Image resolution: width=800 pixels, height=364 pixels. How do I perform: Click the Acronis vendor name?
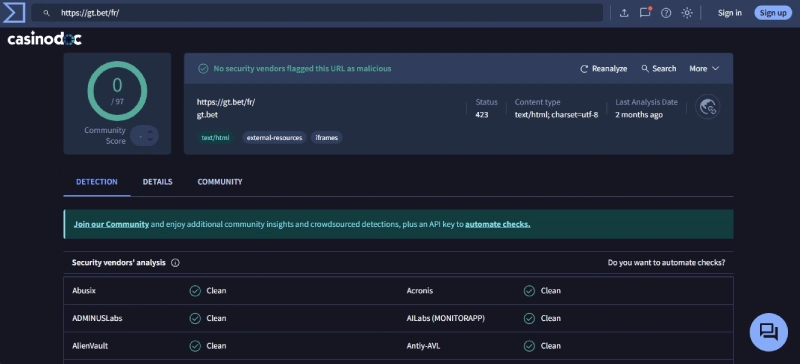(x=420, y=291)
